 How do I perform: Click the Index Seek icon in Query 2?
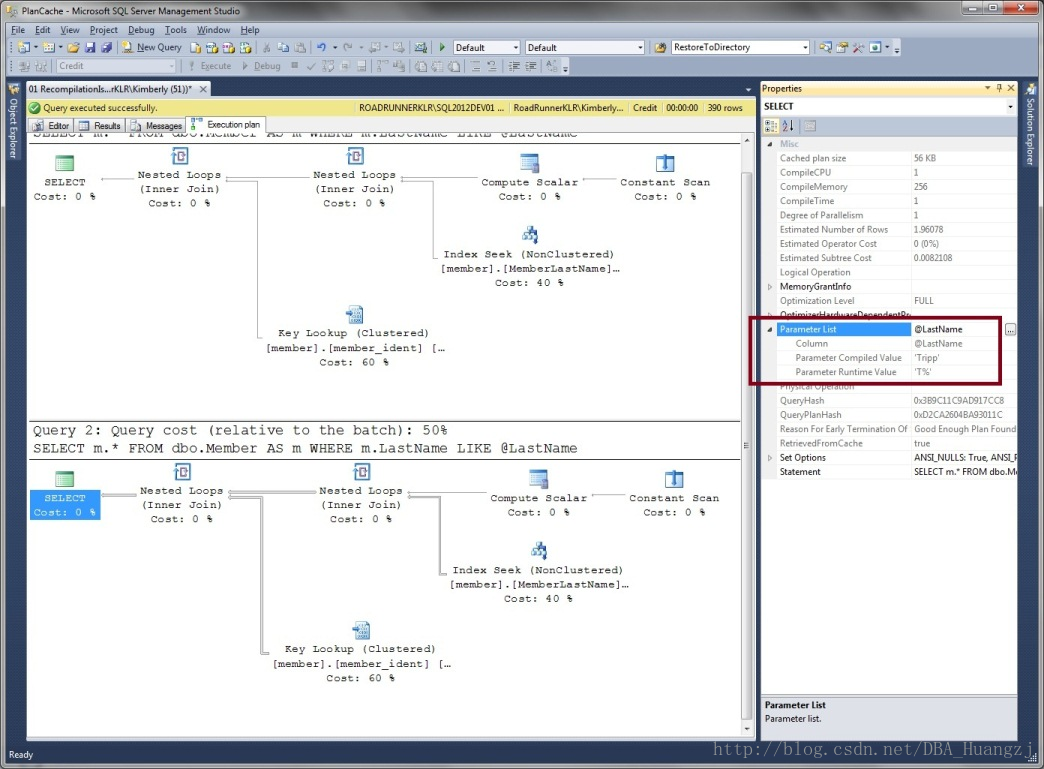pyautogui.click(x=539, y=550)
